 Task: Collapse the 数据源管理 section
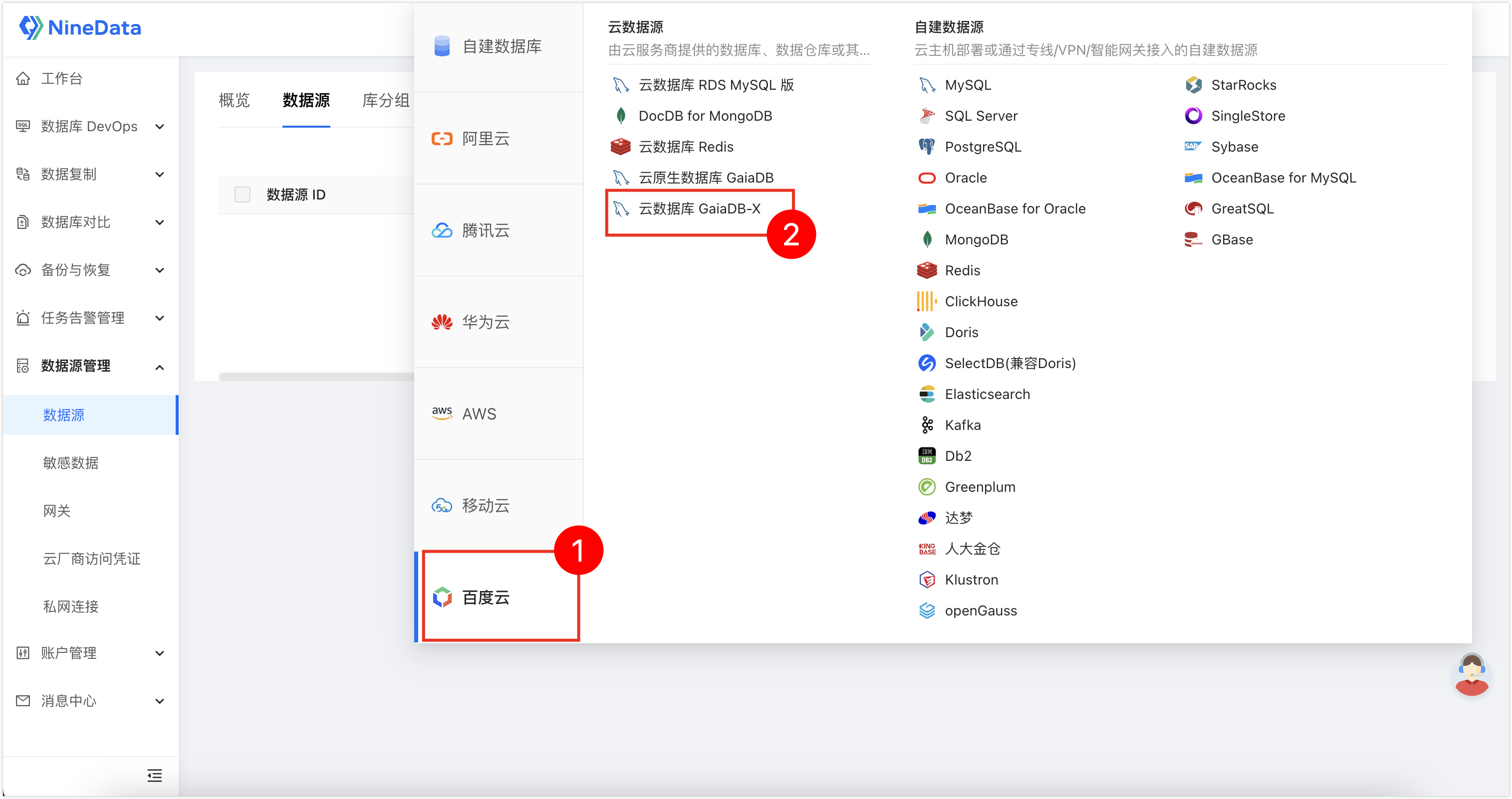90,366
